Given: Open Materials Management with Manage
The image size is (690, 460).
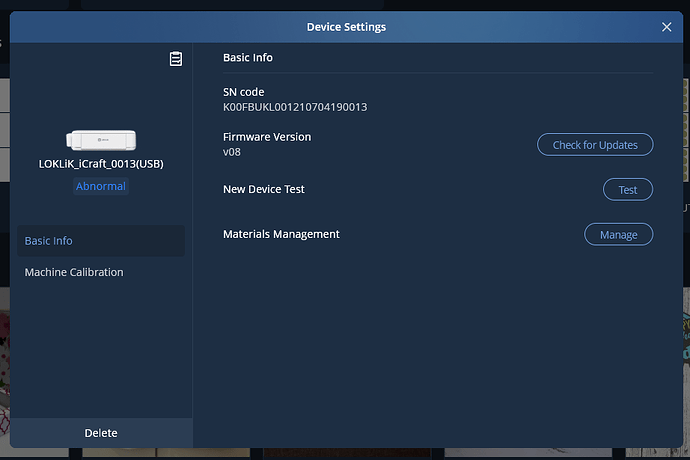Looking at the screenshot, I should (618, 235).
